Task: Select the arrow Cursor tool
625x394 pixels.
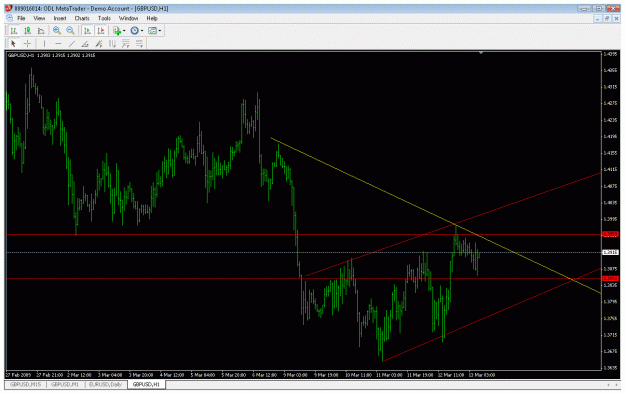Action: point(13,43)
